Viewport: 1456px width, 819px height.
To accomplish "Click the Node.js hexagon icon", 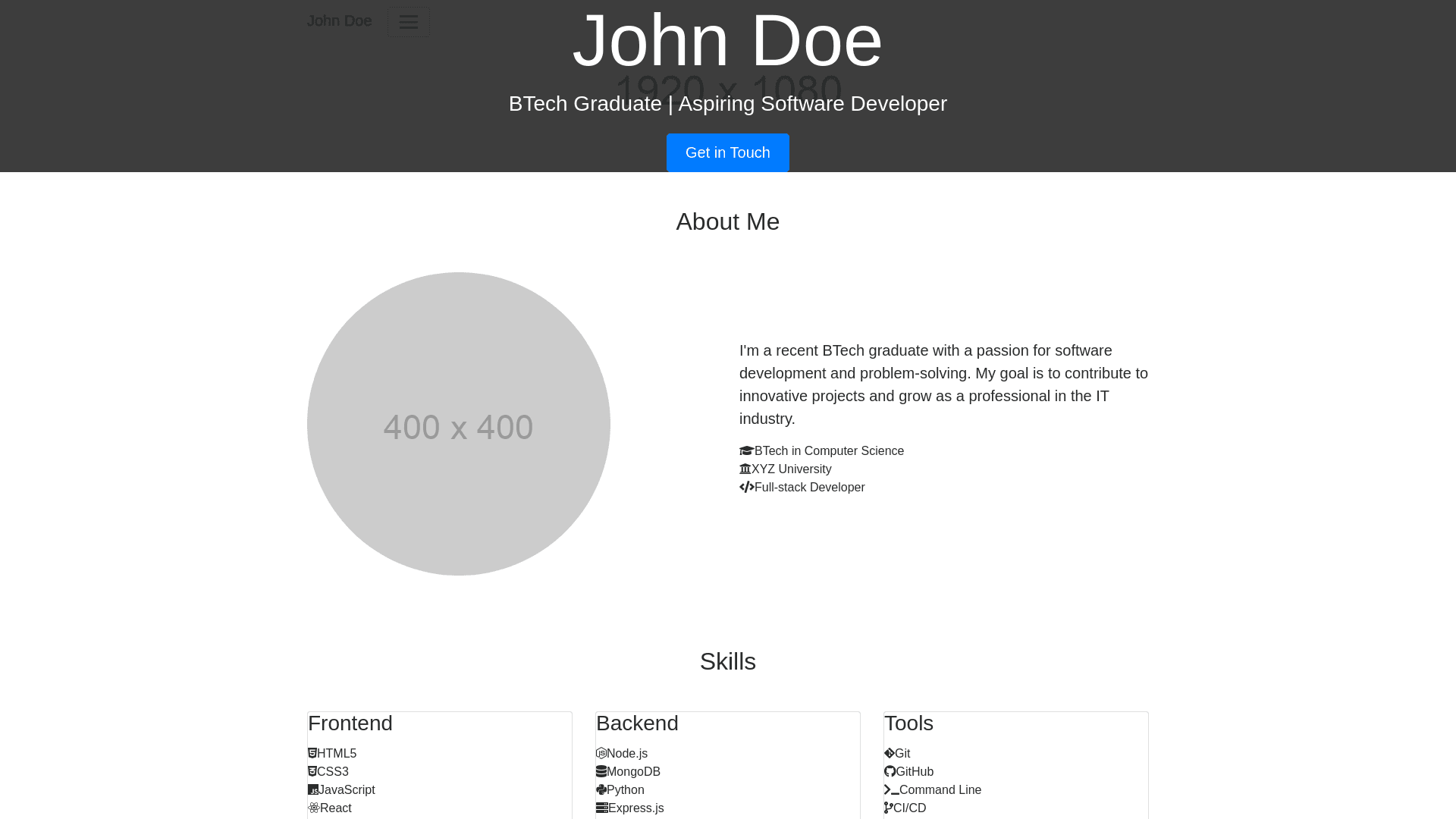I will coord(601,754).
